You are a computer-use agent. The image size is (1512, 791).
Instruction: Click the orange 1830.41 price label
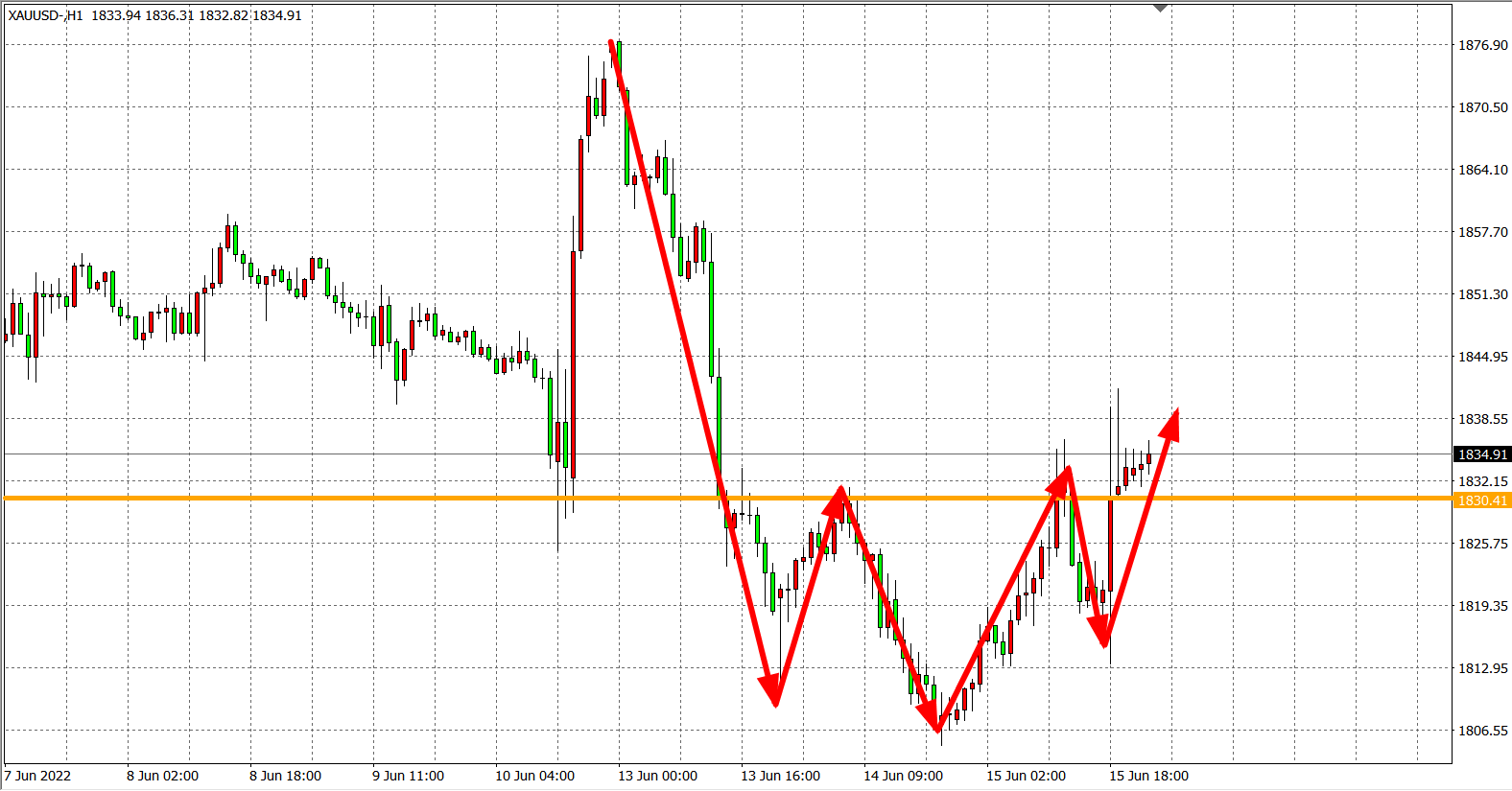(1482, 500)
